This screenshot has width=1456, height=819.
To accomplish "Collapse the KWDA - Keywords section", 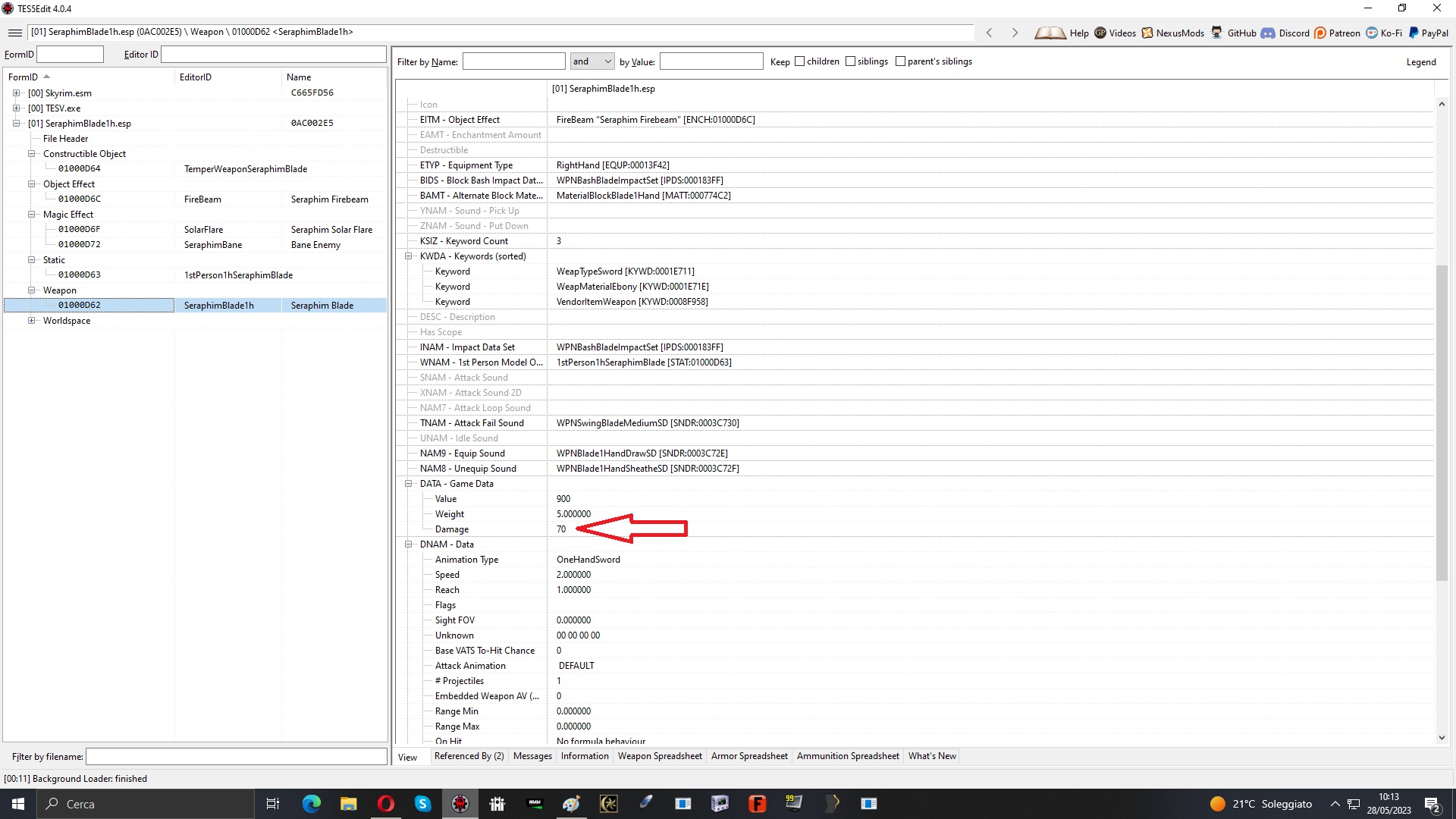I will coord(408,256).
